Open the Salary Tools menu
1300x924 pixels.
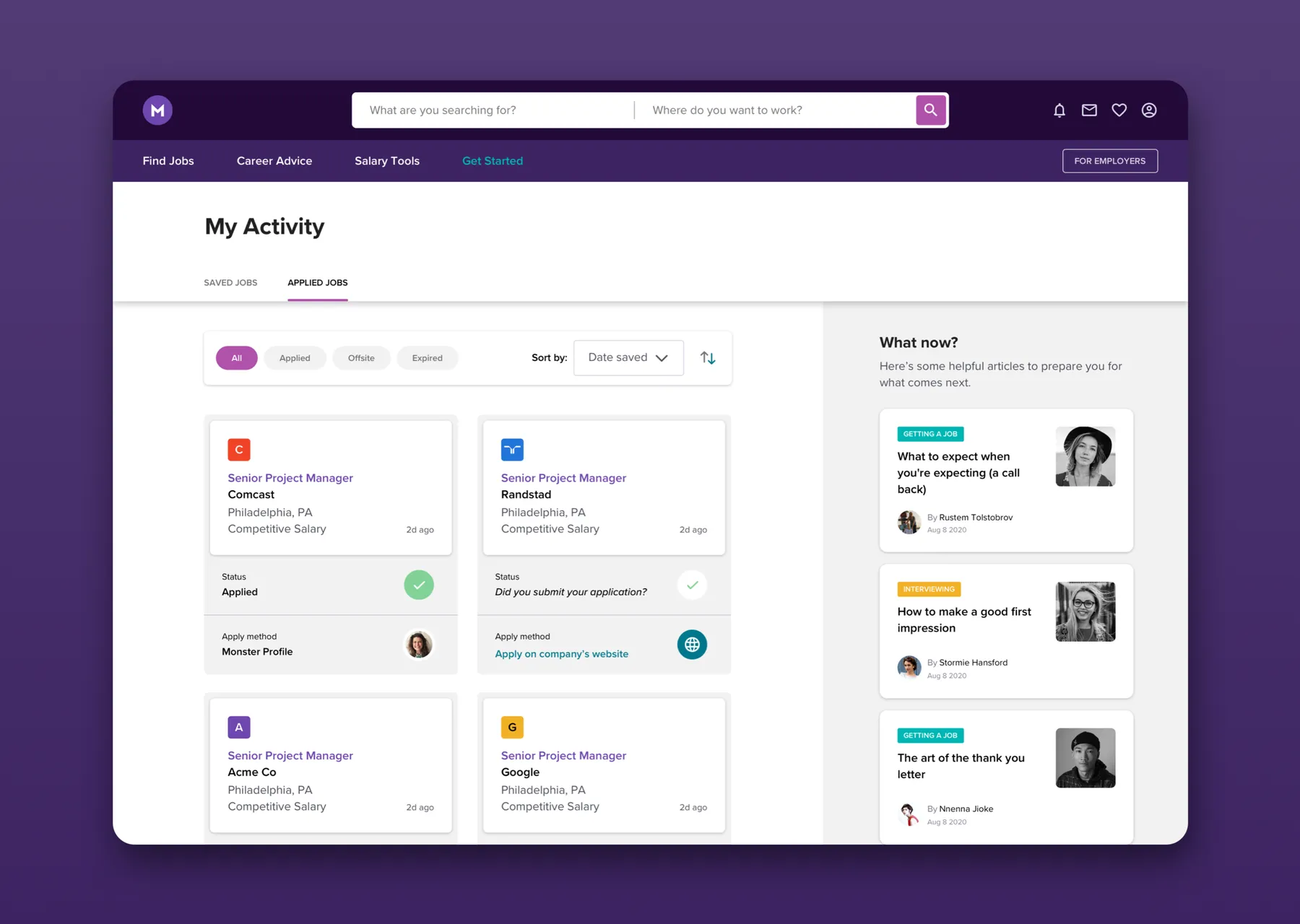coord(387,161)
